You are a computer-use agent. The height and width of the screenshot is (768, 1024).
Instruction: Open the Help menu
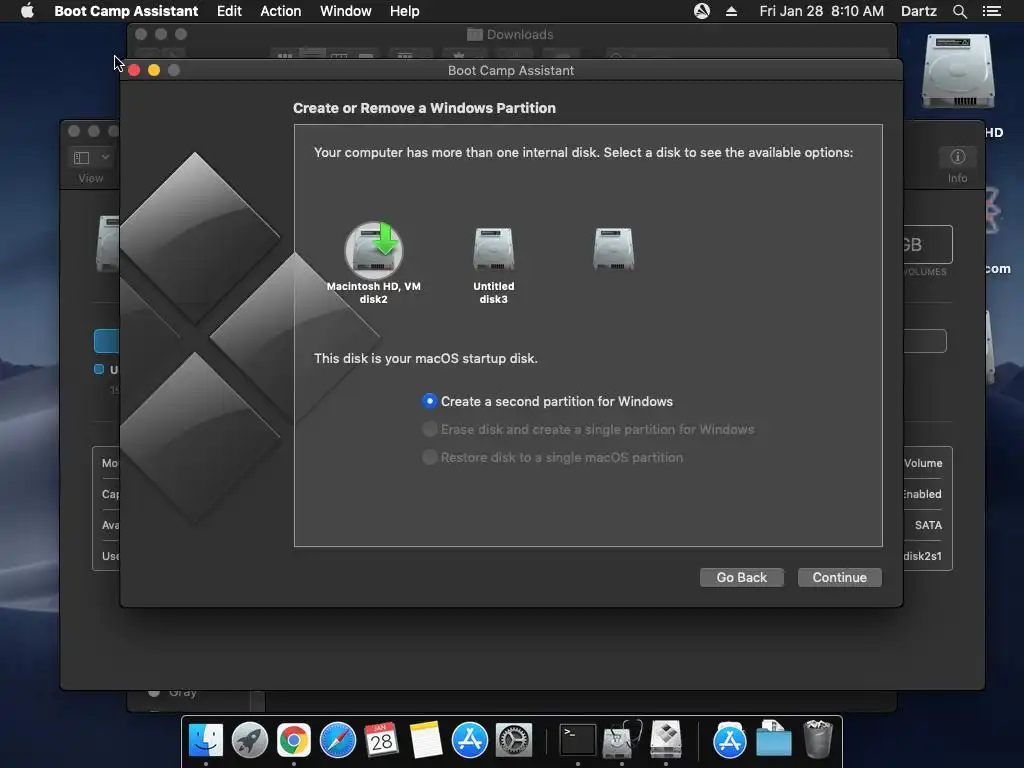click(404, 11)
